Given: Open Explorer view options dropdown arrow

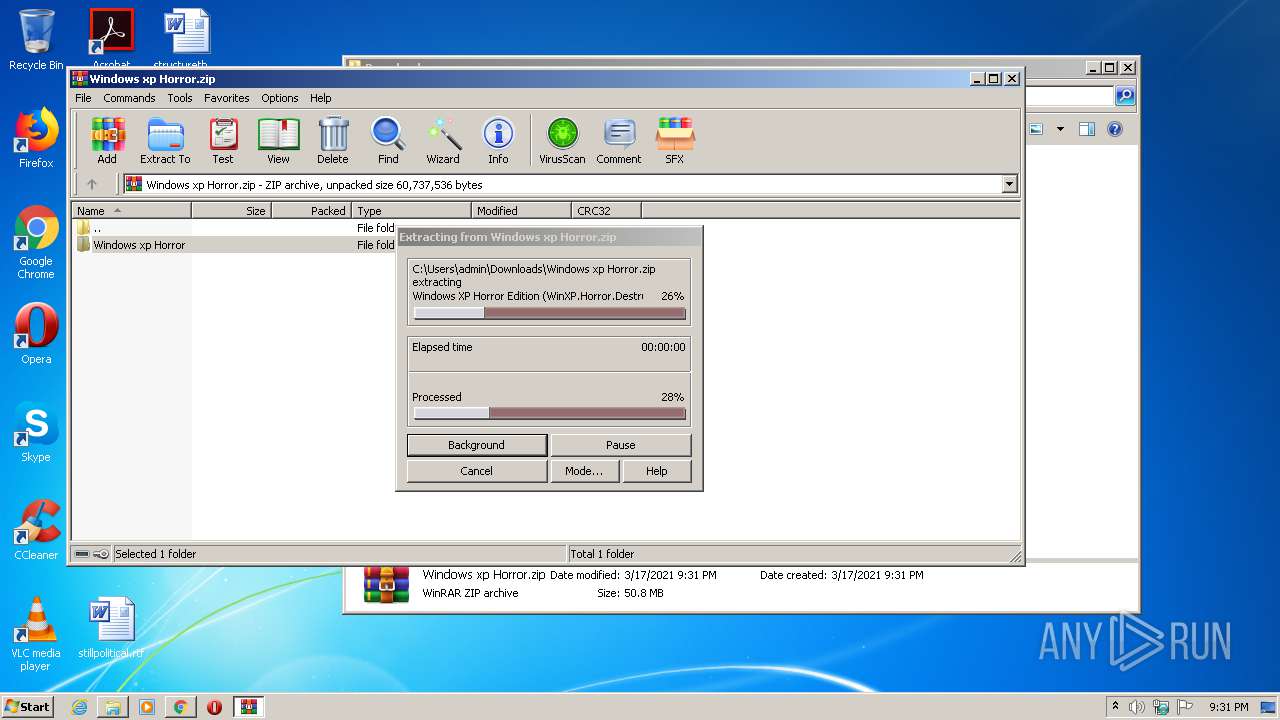Looking at the screenshot, I should (1060, 129).
